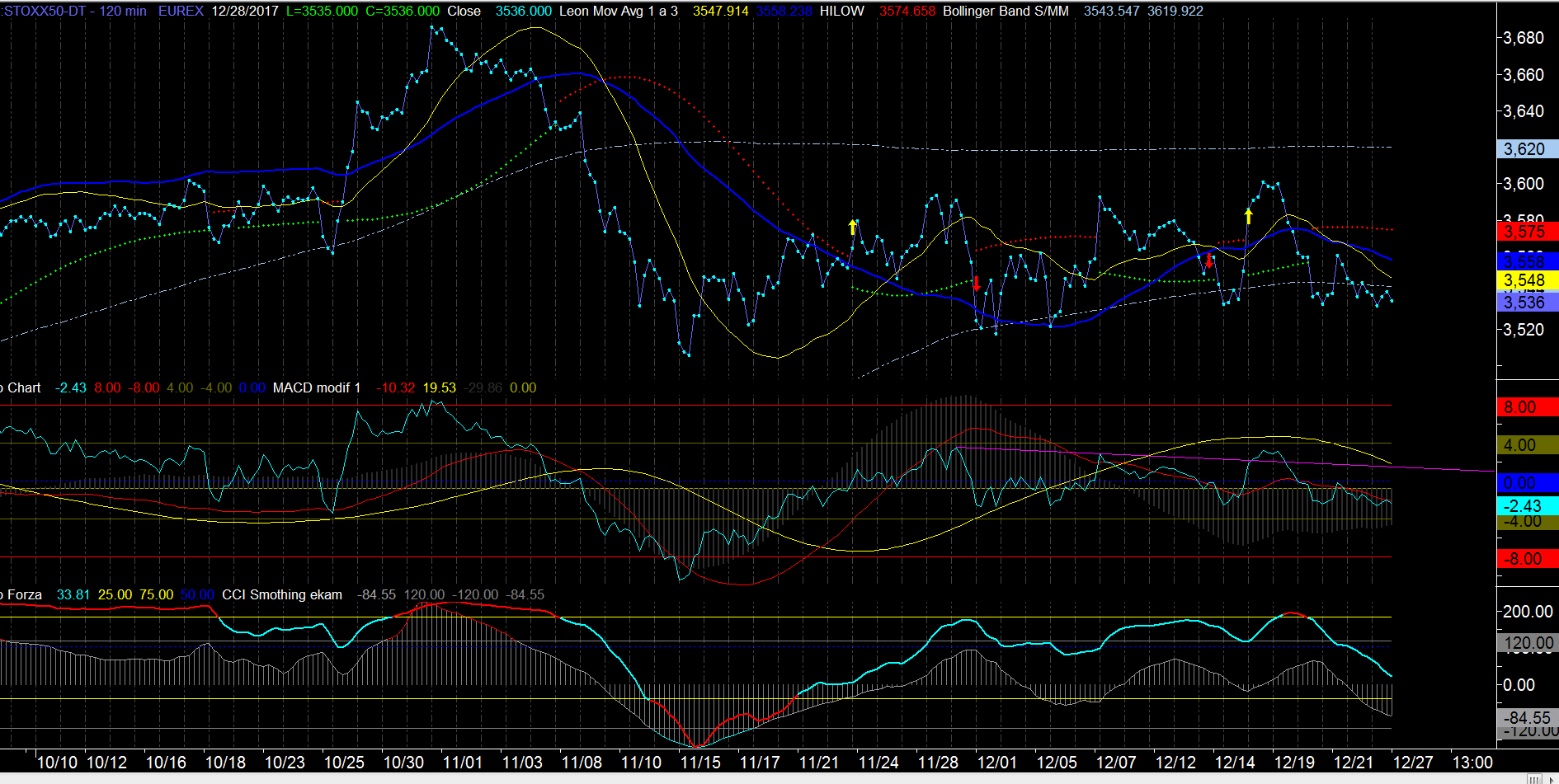Click the 3,640 price axis label
The image size is (1559, 784).
coord(1524,111)
